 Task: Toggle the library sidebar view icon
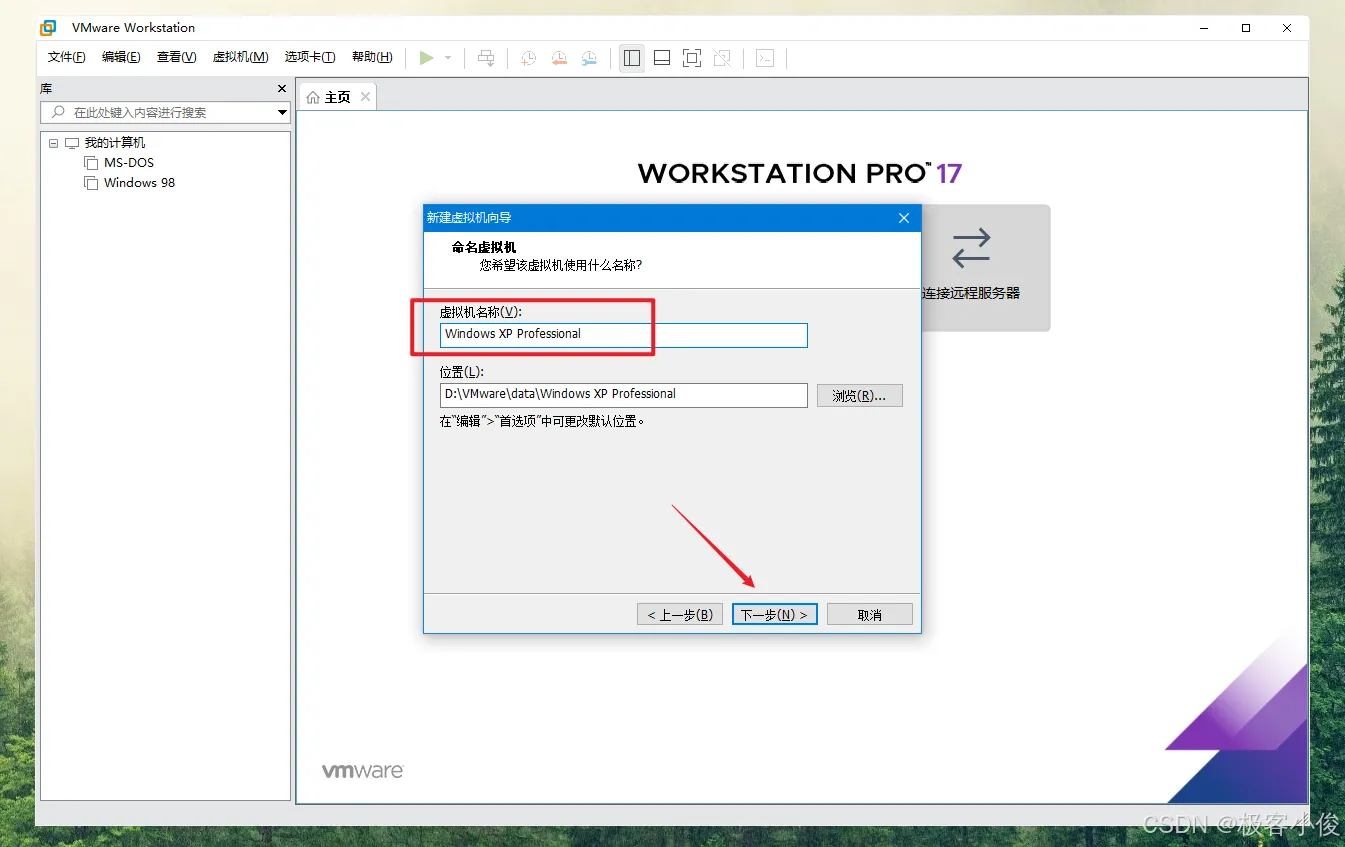click(632, 58)
